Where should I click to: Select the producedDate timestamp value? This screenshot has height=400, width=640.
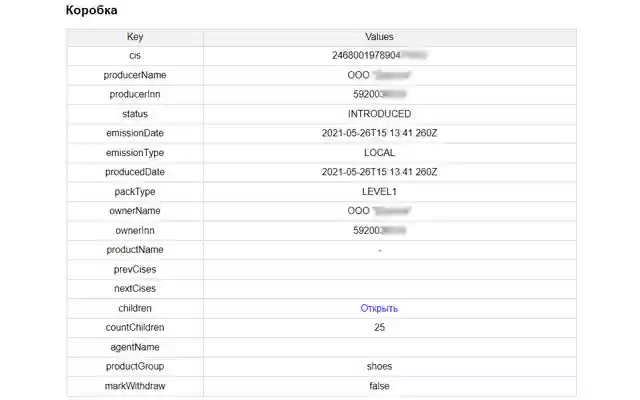[x=379, y=172]
